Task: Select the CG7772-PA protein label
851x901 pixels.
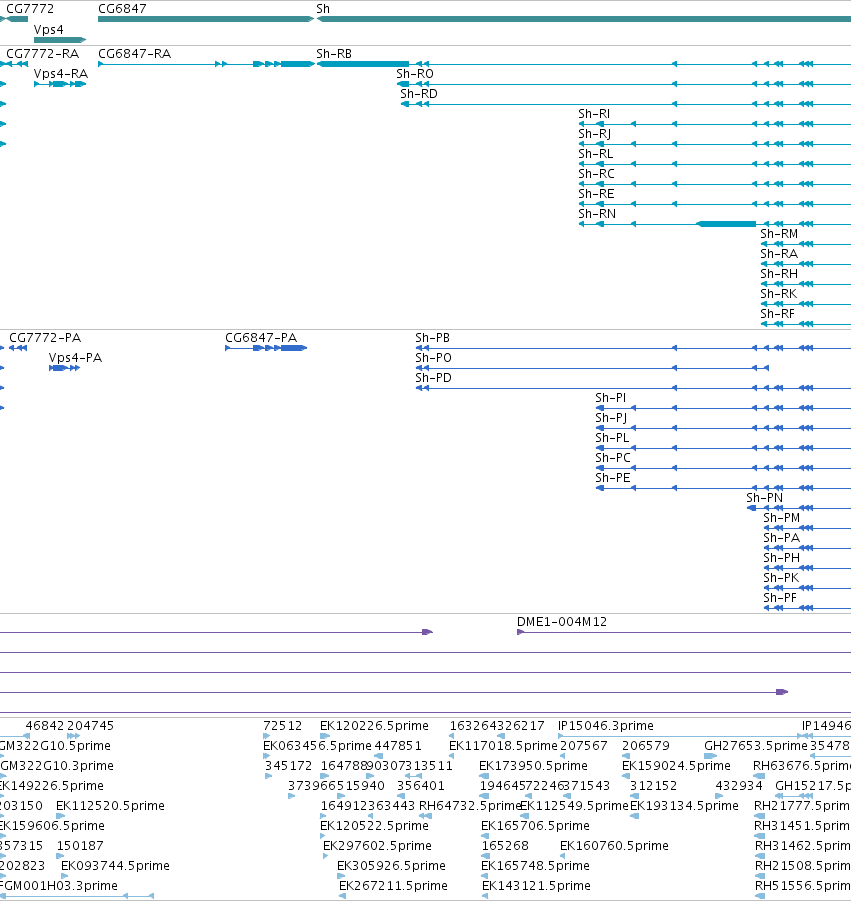Action: (45, 338)
